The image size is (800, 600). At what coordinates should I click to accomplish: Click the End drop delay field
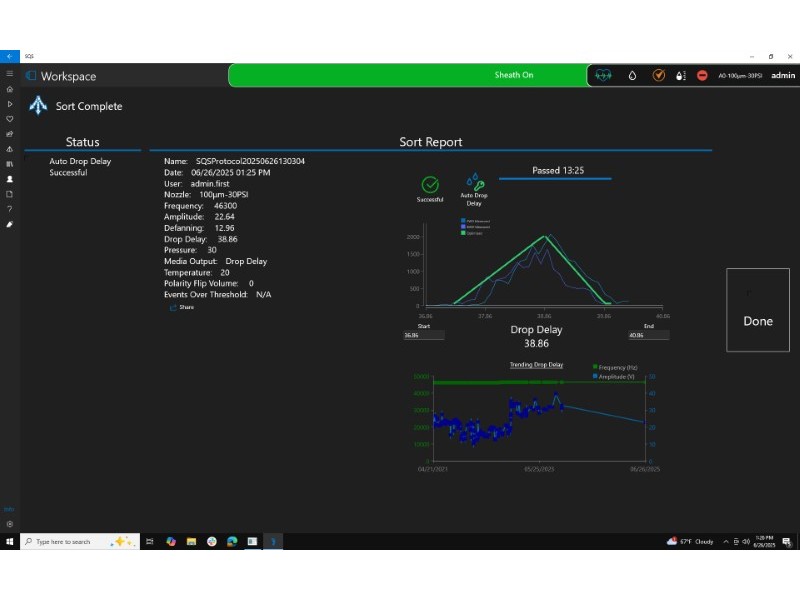(648, 335)
